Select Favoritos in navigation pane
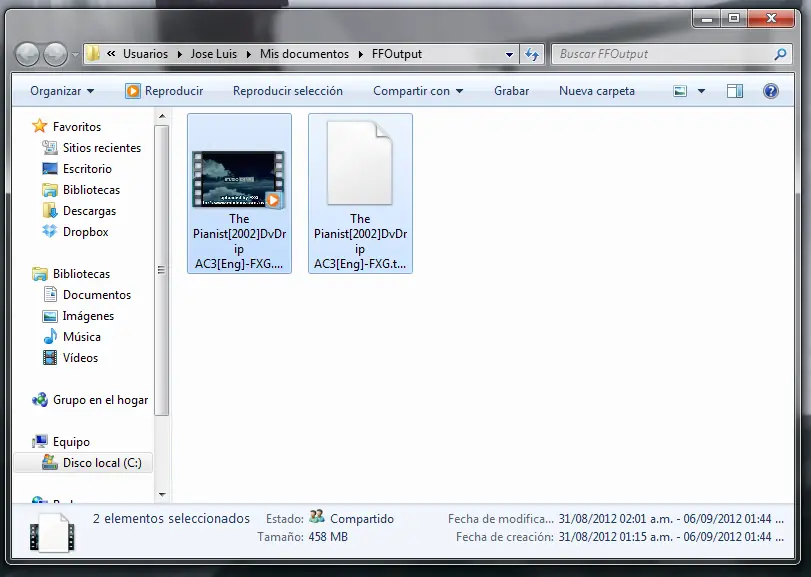Screen dimensions: 811x577 pos(77,127)
